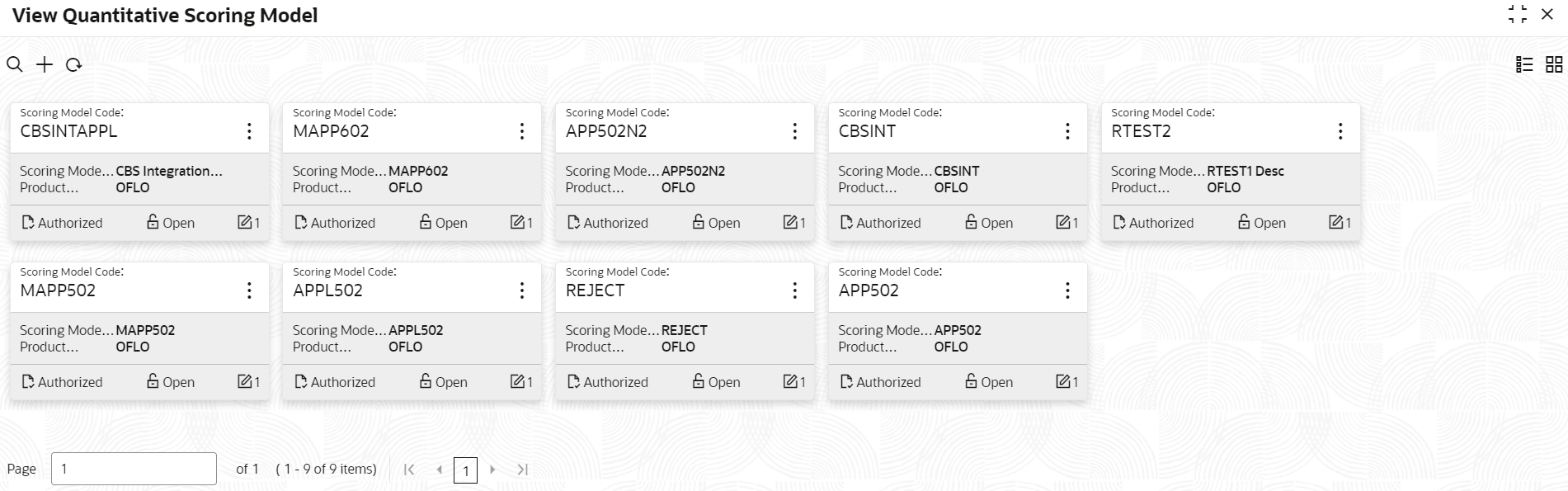Select page number 1 in pagination
Image resolution: width=1568 pixels, height=491 pixels.
[465, 470]
